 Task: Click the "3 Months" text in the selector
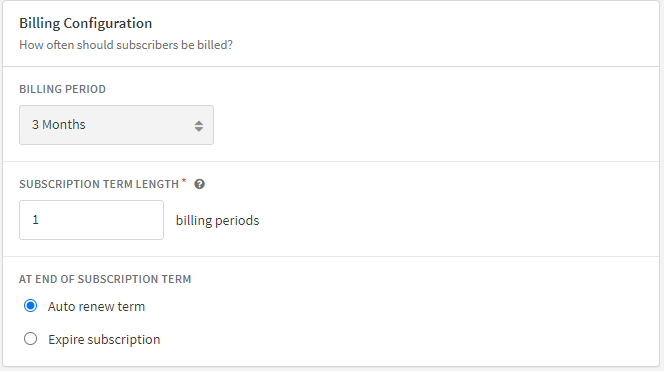58,125
